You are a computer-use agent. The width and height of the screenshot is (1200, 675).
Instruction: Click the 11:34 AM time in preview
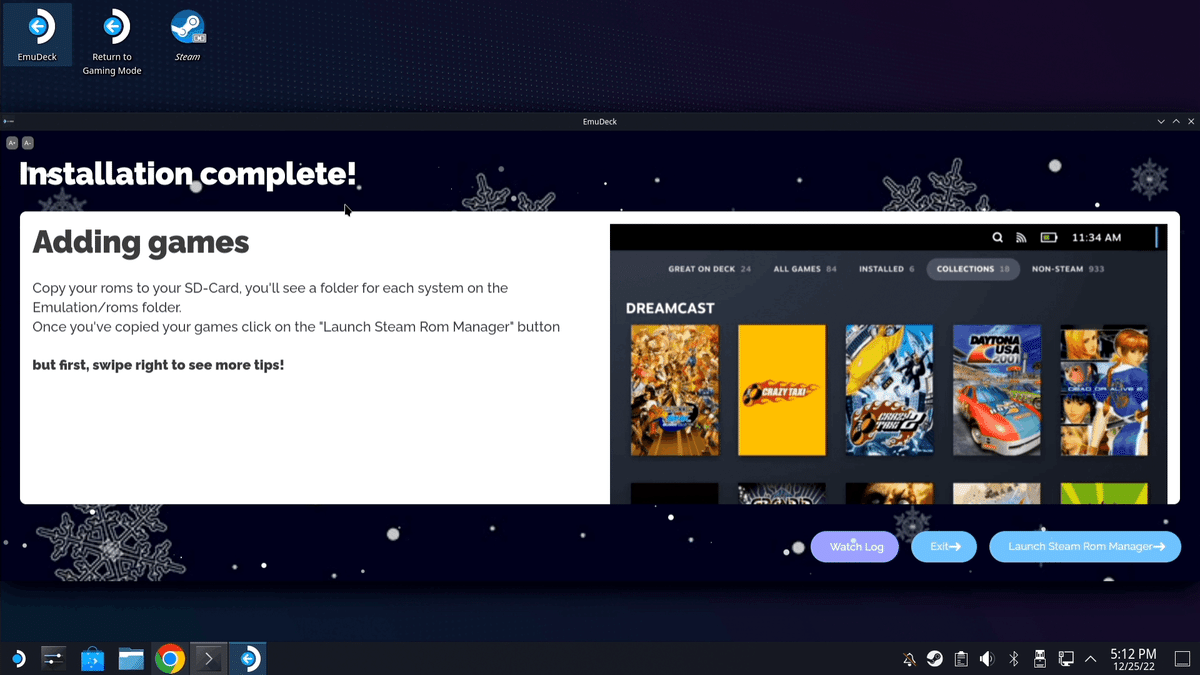click(1096, 238)
